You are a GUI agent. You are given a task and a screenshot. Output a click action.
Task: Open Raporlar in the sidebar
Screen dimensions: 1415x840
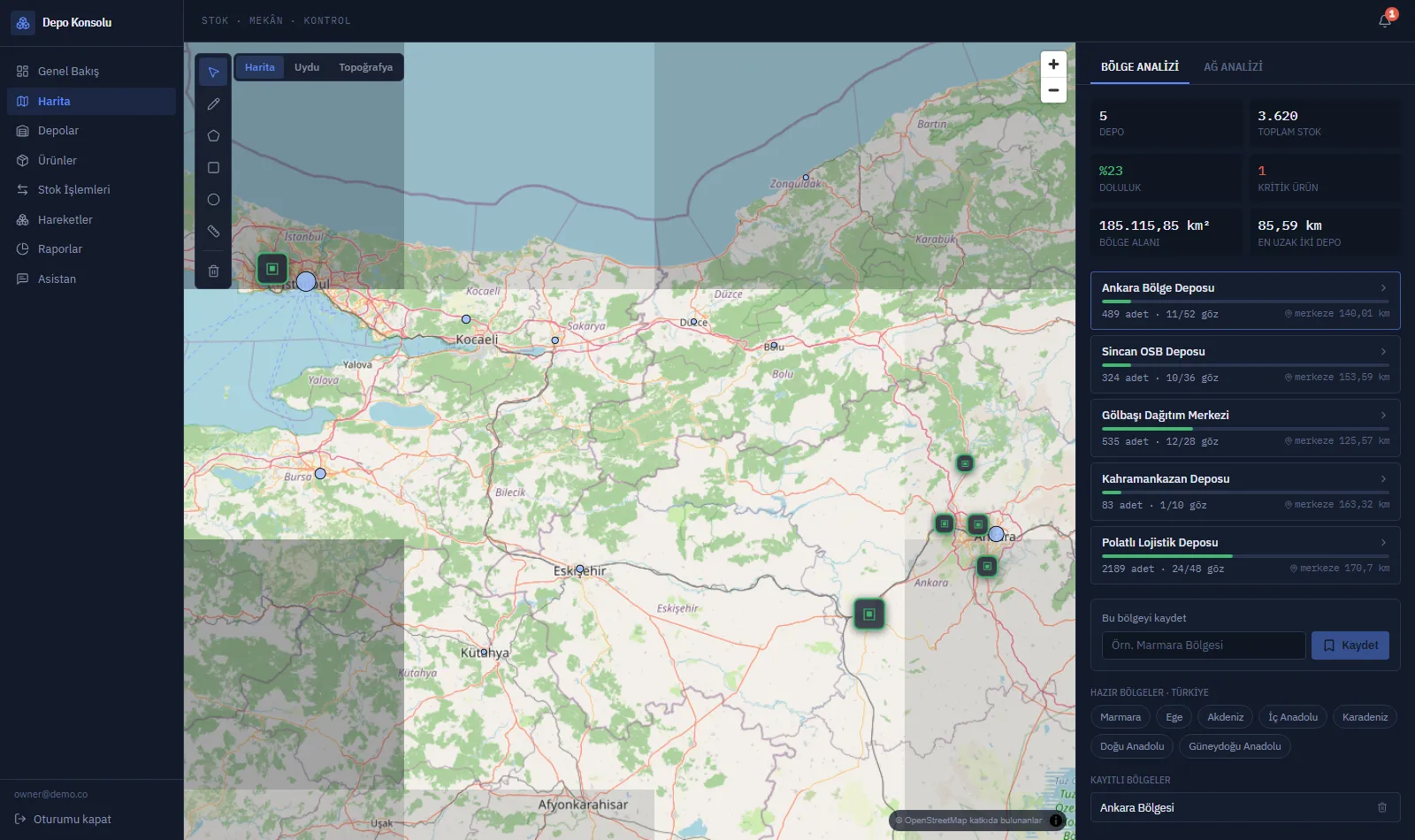(x=92, y=248)
